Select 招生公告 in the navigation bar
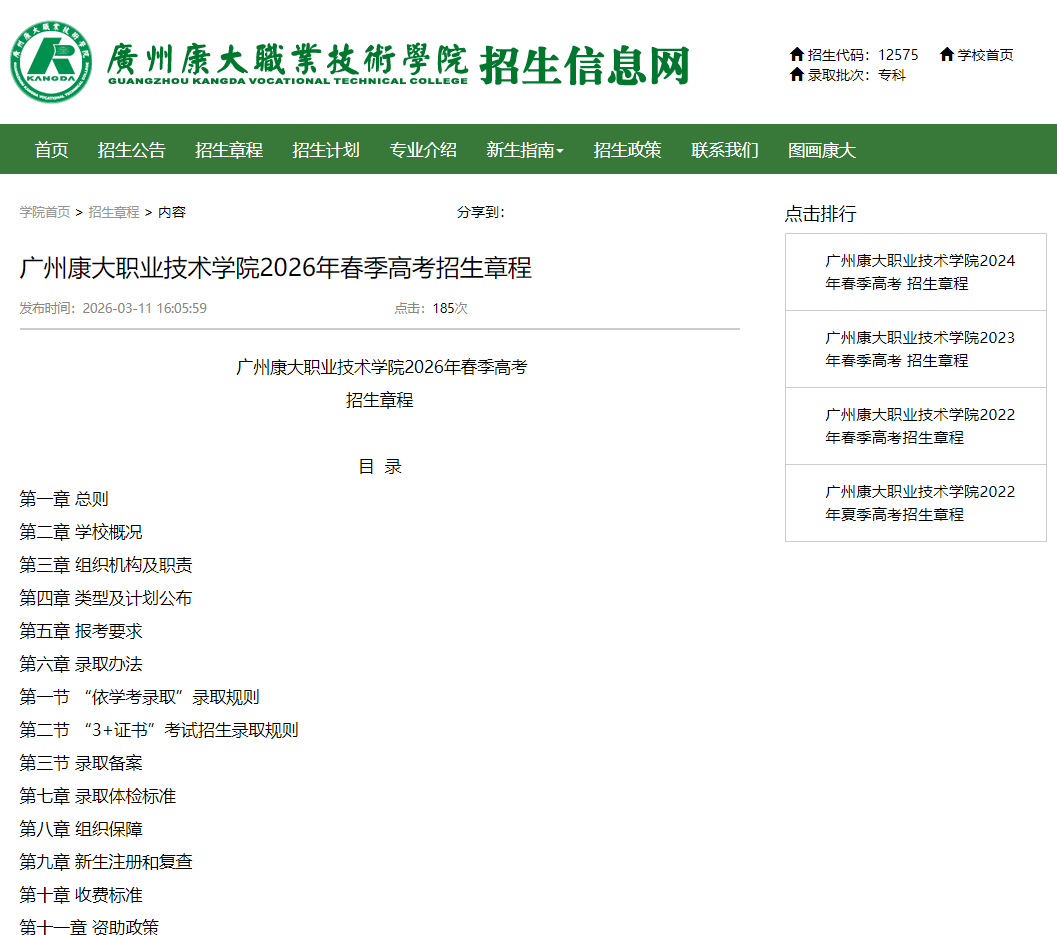This screenshot has height=935, width=1057. [131, 148]
